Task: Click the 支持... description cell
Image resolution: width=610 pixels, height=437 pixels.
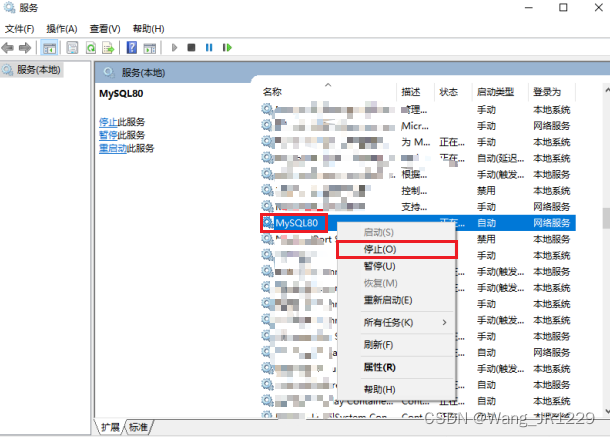Action: click(x=414, y=207)
